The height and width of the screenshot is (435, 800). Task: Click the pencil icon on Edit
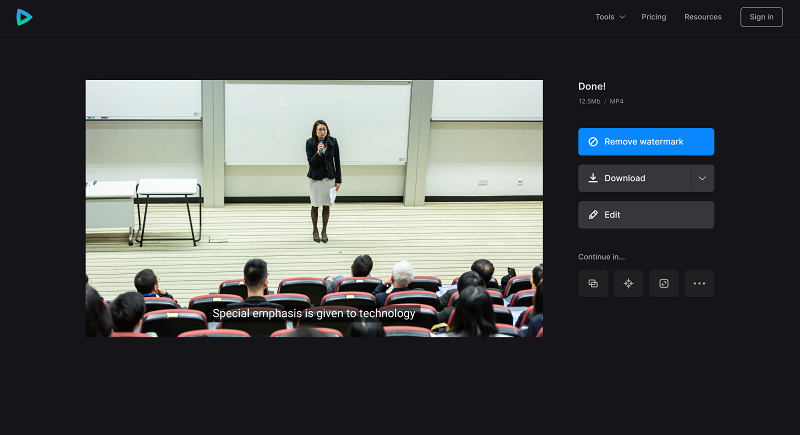pos(593,215)
